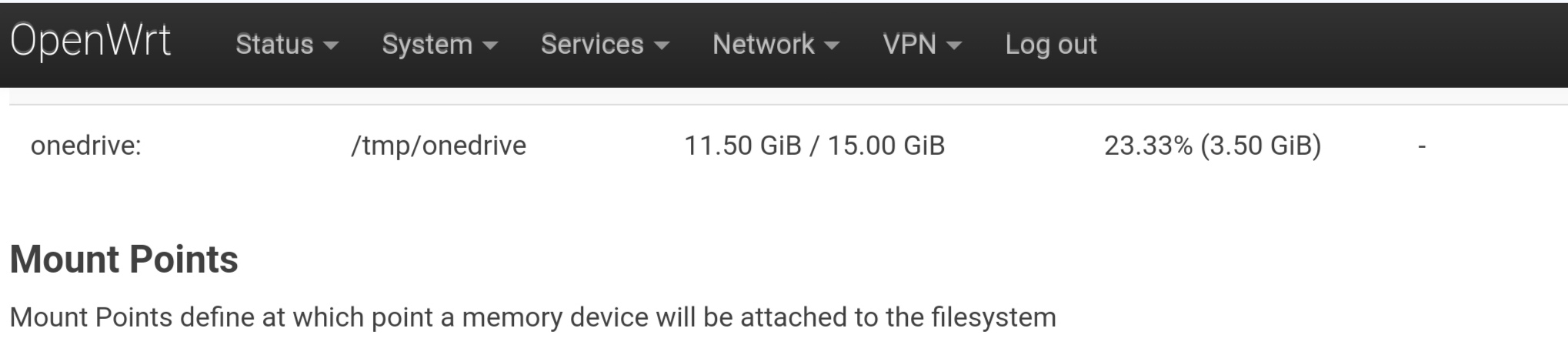Open the Network menu
This screenshot has width=1568, height=352.
point(776,45)
